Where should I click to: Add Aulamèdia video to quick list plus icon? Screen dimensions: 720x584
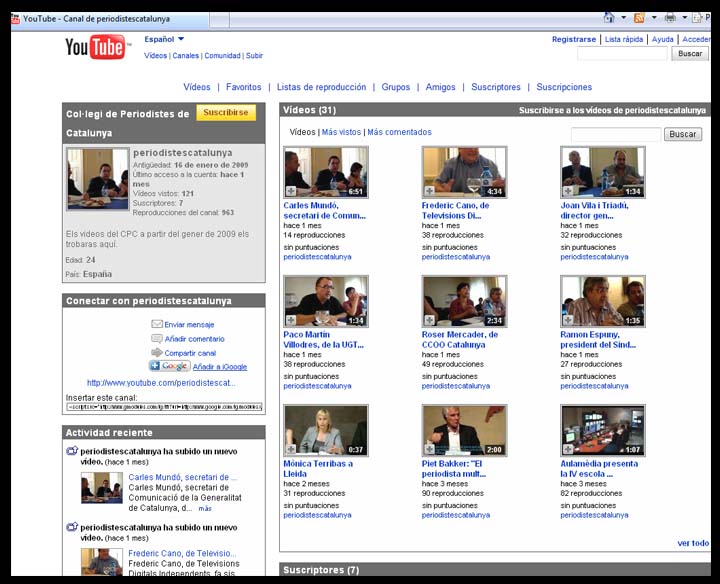(x=568, y=449)
